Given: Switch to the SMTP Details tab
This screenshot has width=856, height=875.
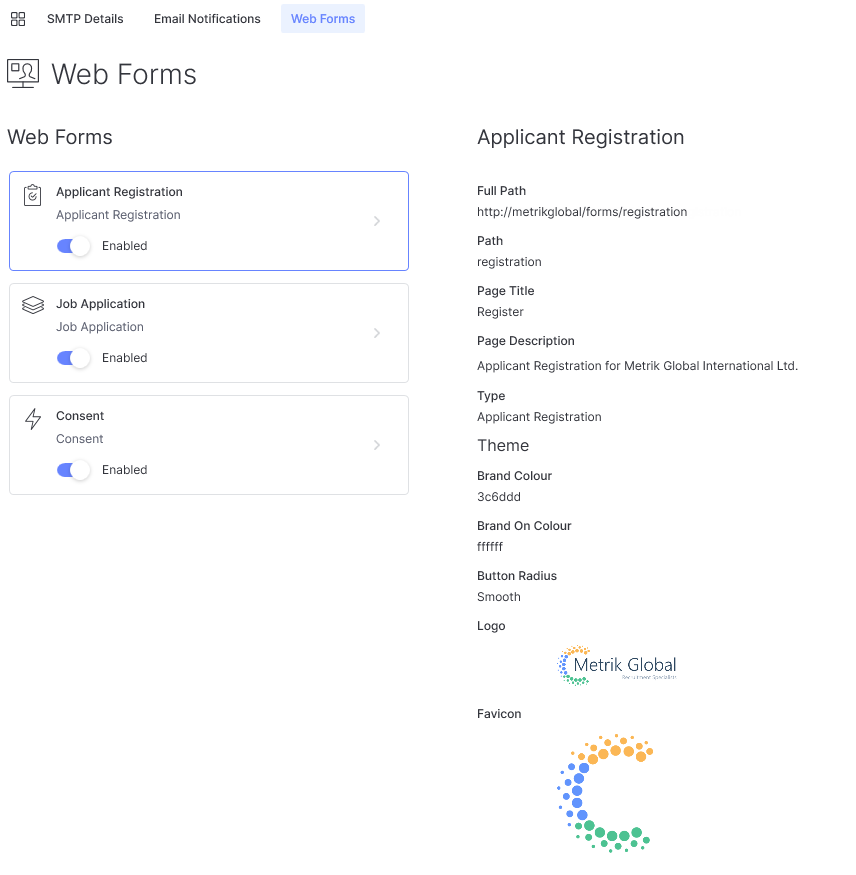Looking at the screenshot, I should [x=85, y=19].
